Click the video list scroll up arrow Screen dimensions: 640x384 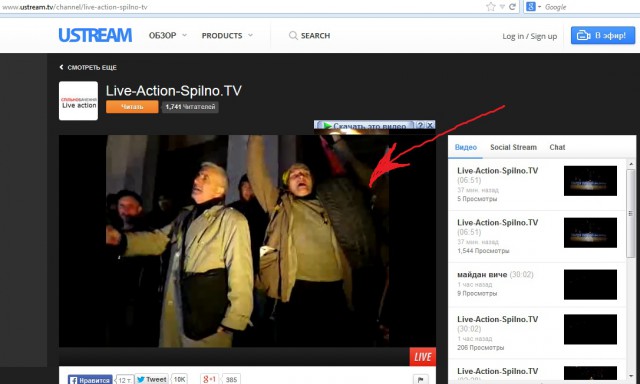click(631, 164)
